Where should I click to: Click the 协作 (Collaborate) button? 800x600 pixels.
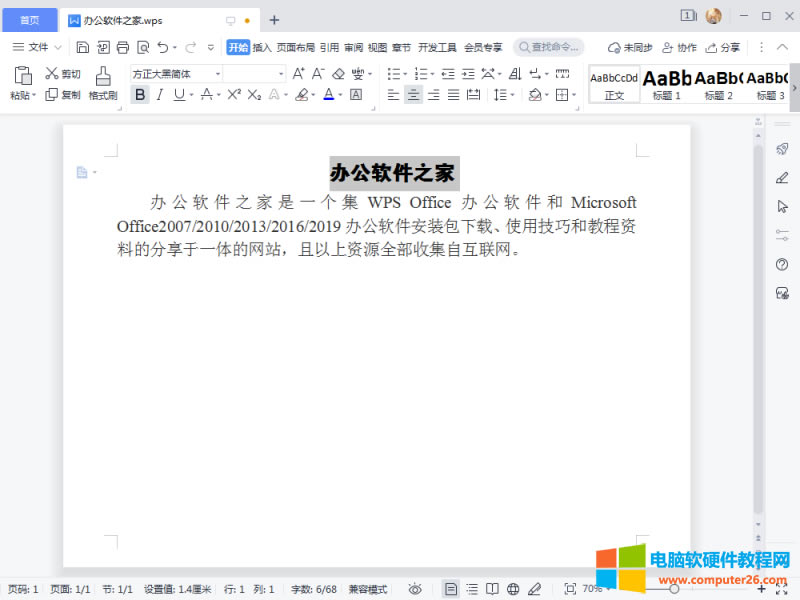679,47
